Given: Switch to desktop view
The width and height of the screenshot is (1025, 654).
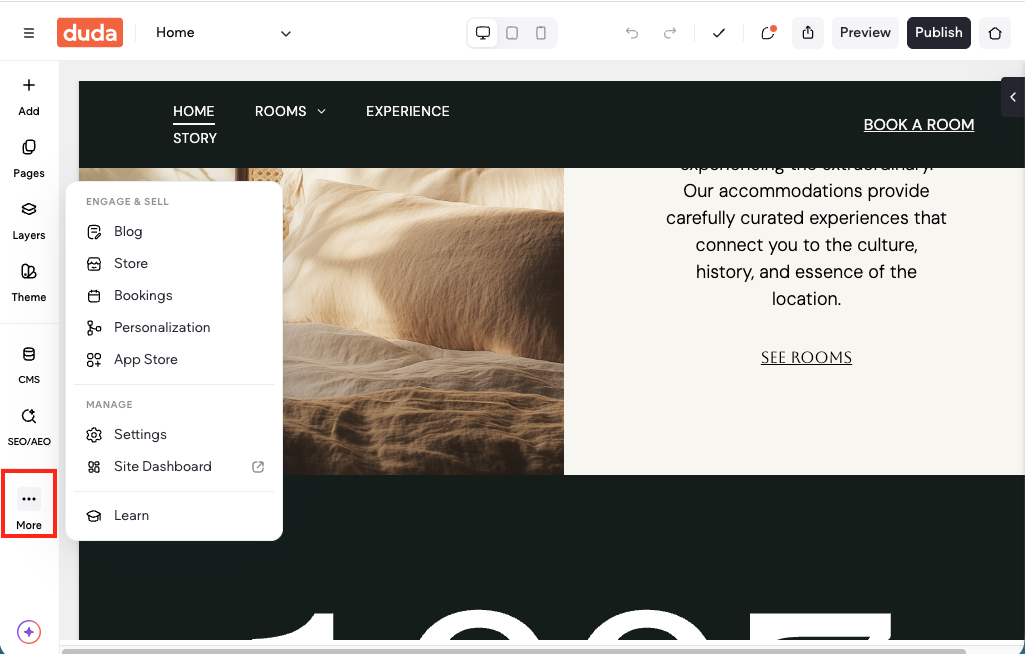Looking at the screenshot, I should coord(483,33).
